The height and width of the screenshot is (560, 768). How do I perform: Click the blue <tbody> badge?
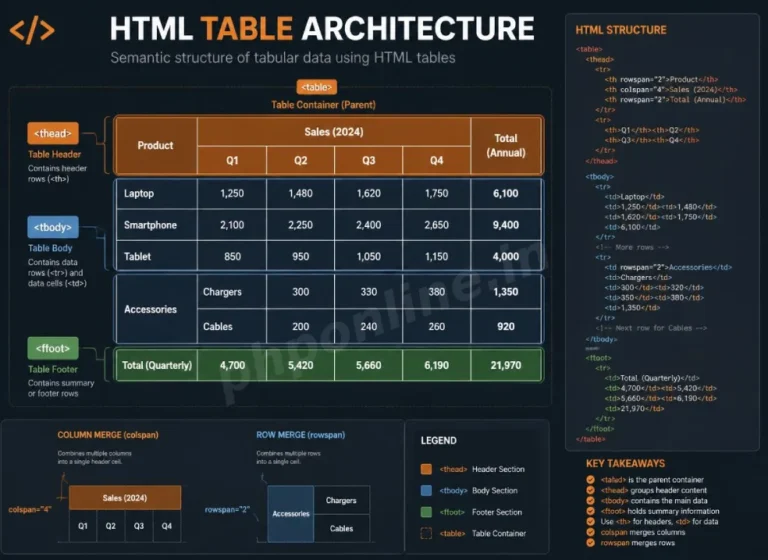point(53,227)
